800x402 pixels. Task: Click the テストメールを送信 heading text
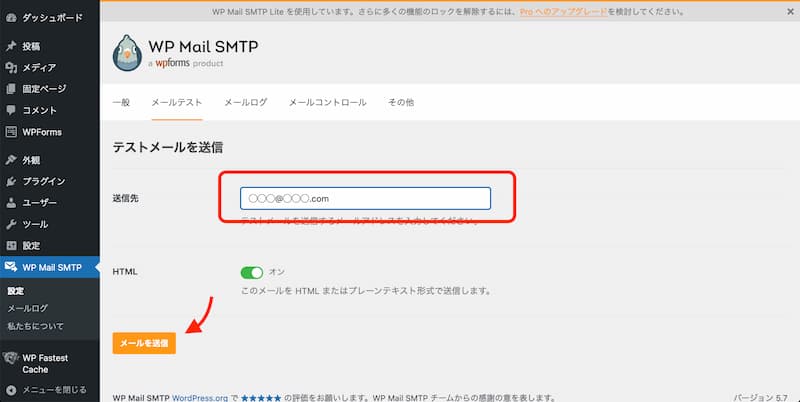168,147
